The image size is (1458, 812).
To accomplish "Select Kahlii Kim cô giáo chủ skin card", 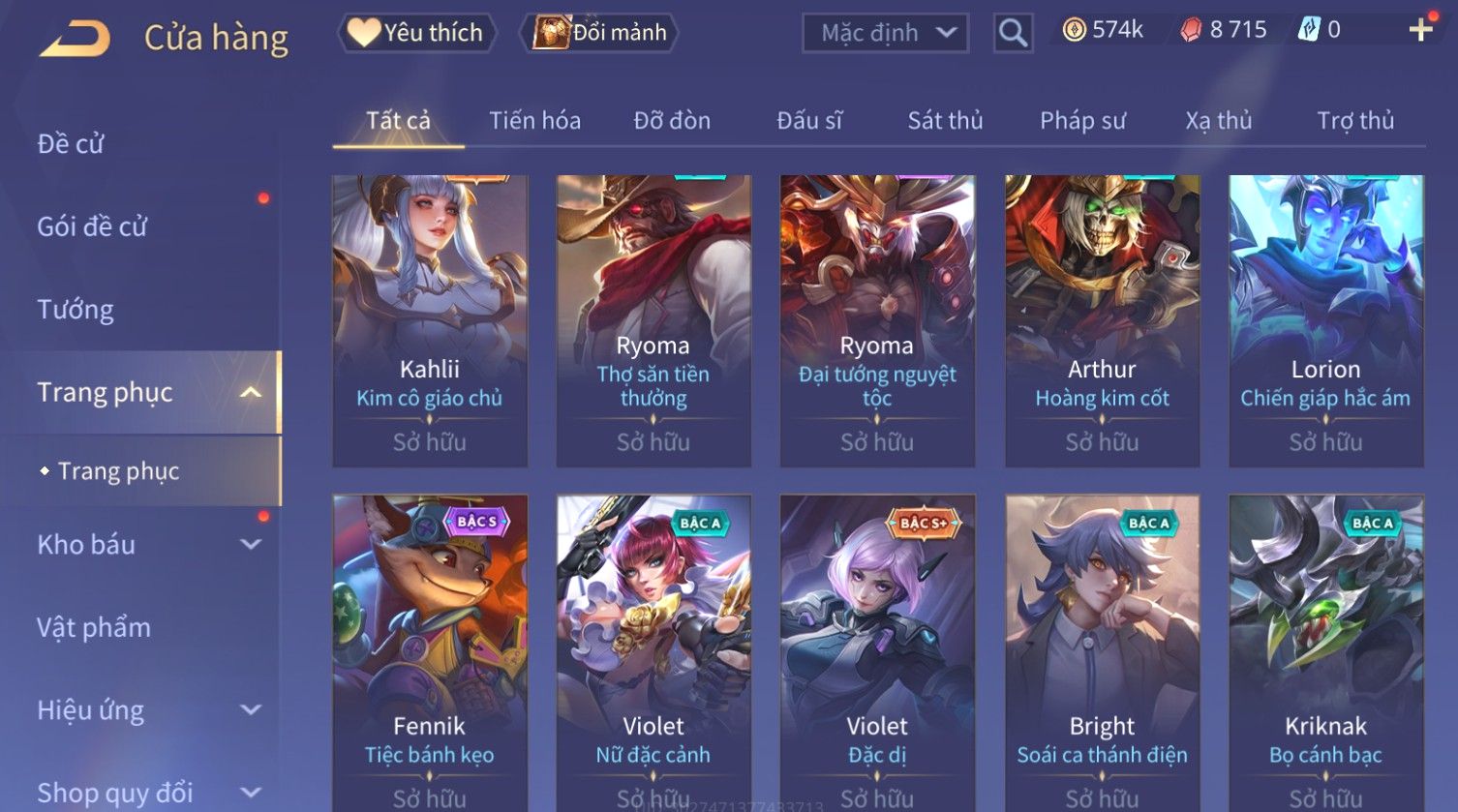I will click(430, 321).
